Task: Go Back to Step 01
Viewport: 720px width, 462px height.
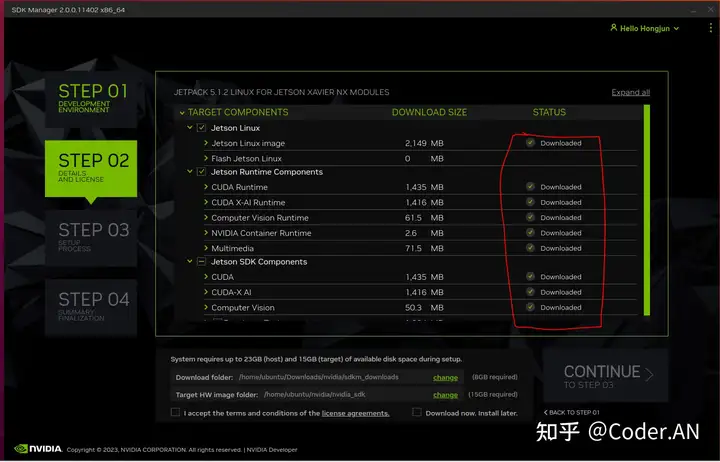Action: 572,412
